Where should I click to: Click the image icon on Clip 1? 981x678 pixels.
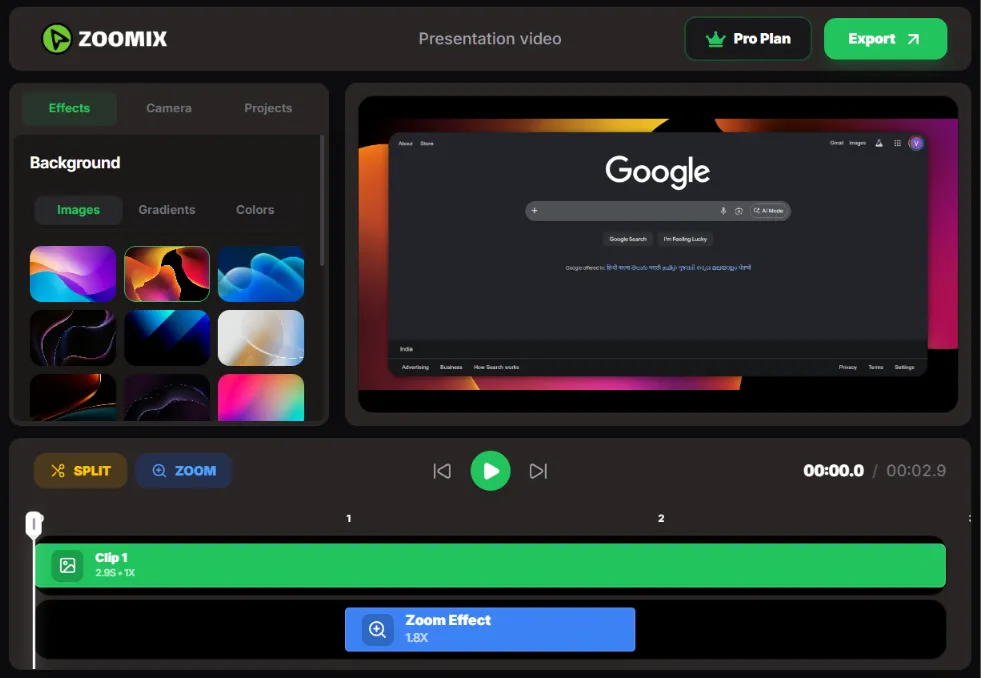[x=68, y=565]
